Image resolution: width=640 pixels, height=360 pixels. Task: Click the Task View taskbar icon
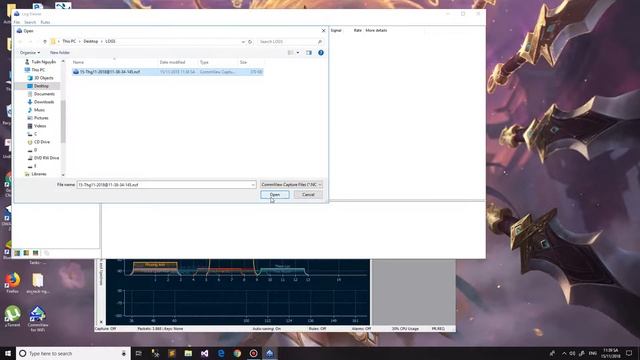pos(139,353)
